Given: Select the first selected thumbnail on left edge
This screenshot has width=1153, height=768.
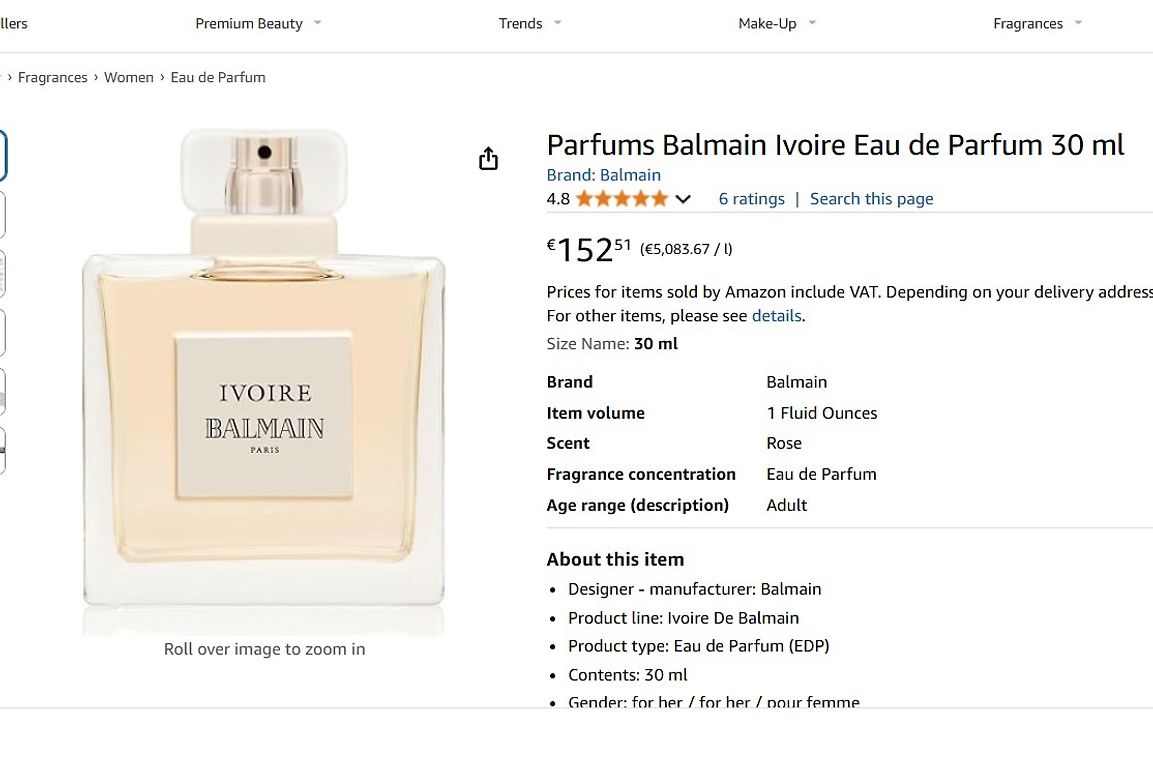Looking at the screenshot, I should (2, 155).
